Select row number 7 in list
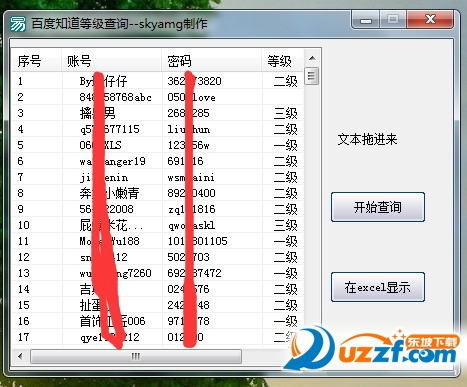This screenshot has height=387, width=467. pyautogui.click(x=157, y=177)
